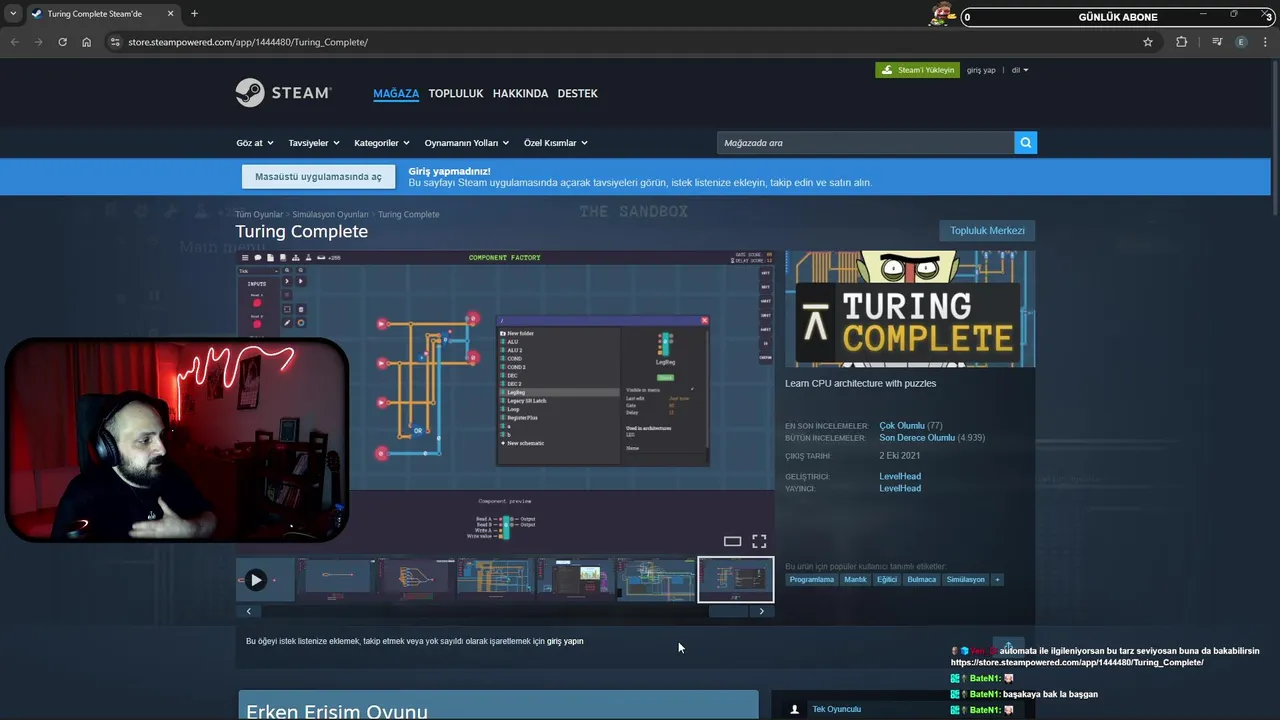
Task: Open the Topluluk Merkezi button
Action: [x=987, y=231]
